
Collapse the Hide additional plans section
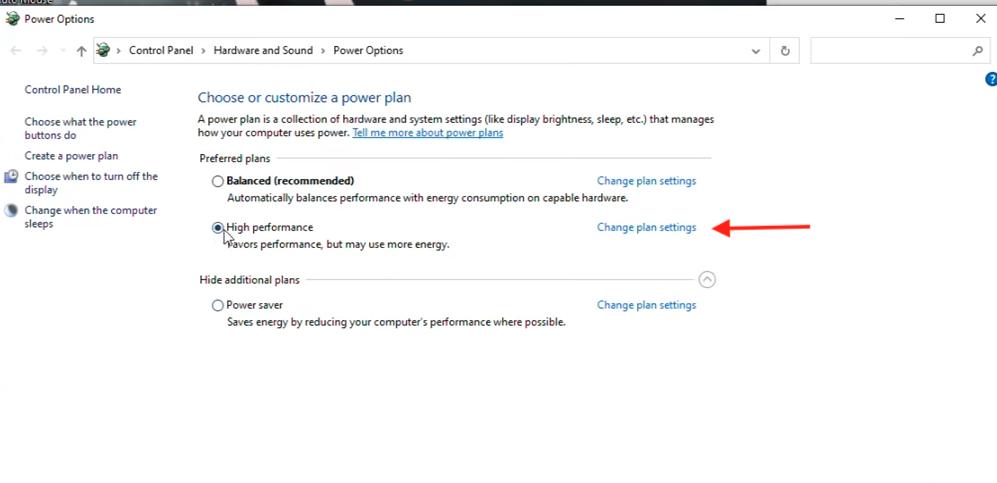tap(707, 280)
